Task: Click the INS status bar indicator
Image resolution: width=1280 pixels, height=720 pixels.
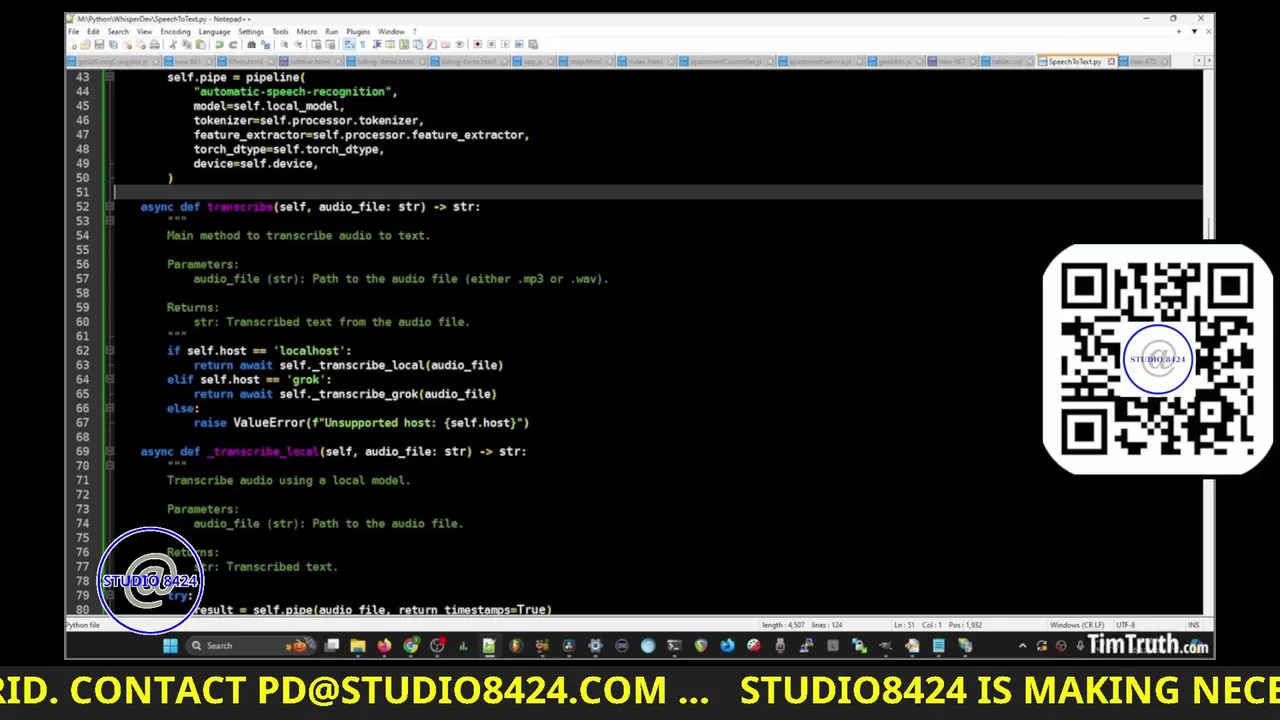Action: [1193, 625]
